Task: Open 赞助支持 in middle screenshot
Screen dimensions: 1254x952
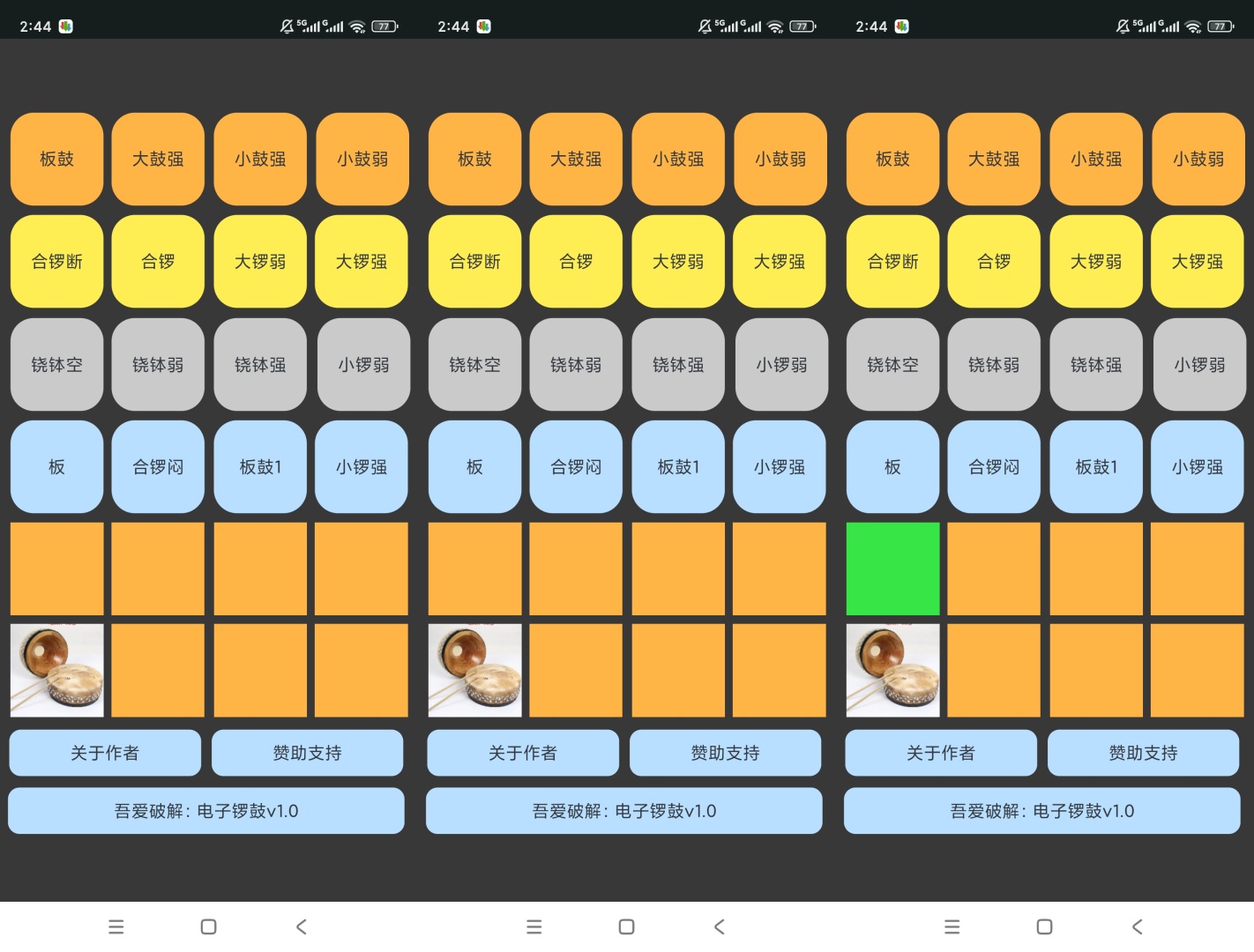Action: click(x=725, y=753)
